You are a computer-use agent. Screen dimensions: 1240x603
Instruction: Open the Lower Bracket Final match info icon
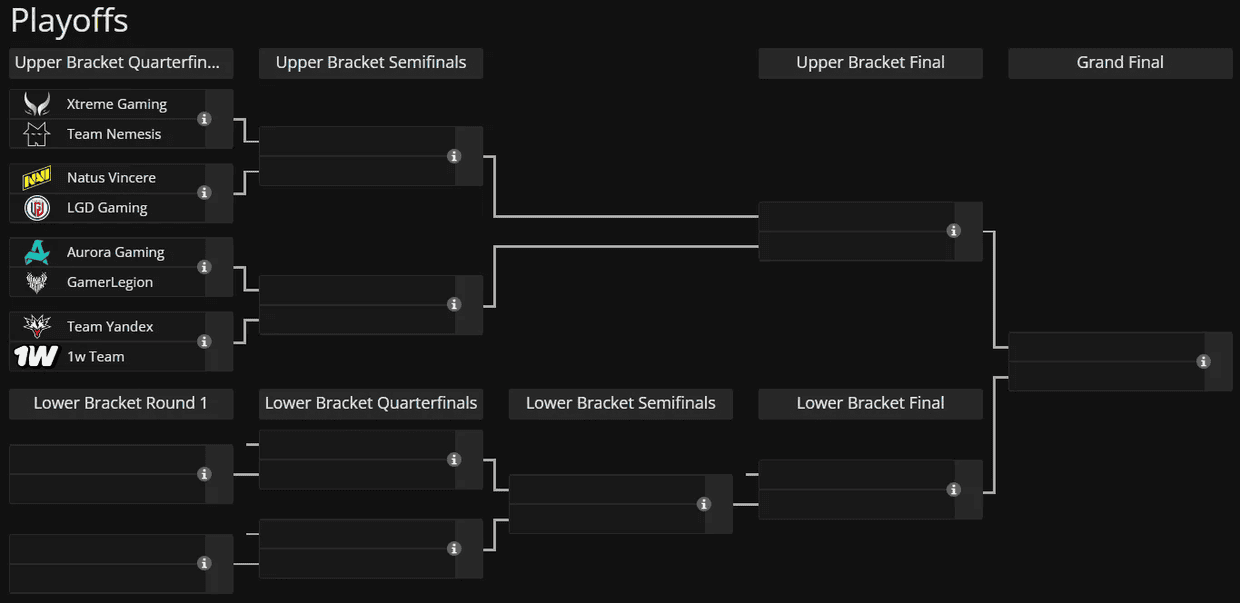pos(954,490)
